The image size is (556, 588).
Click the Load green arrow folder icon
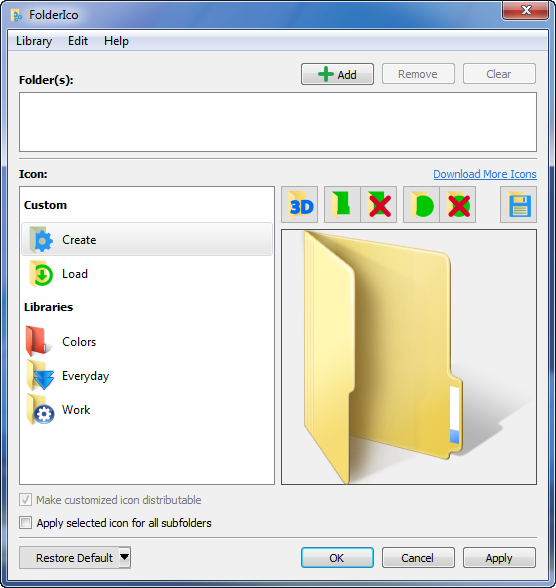click(41, 274)
